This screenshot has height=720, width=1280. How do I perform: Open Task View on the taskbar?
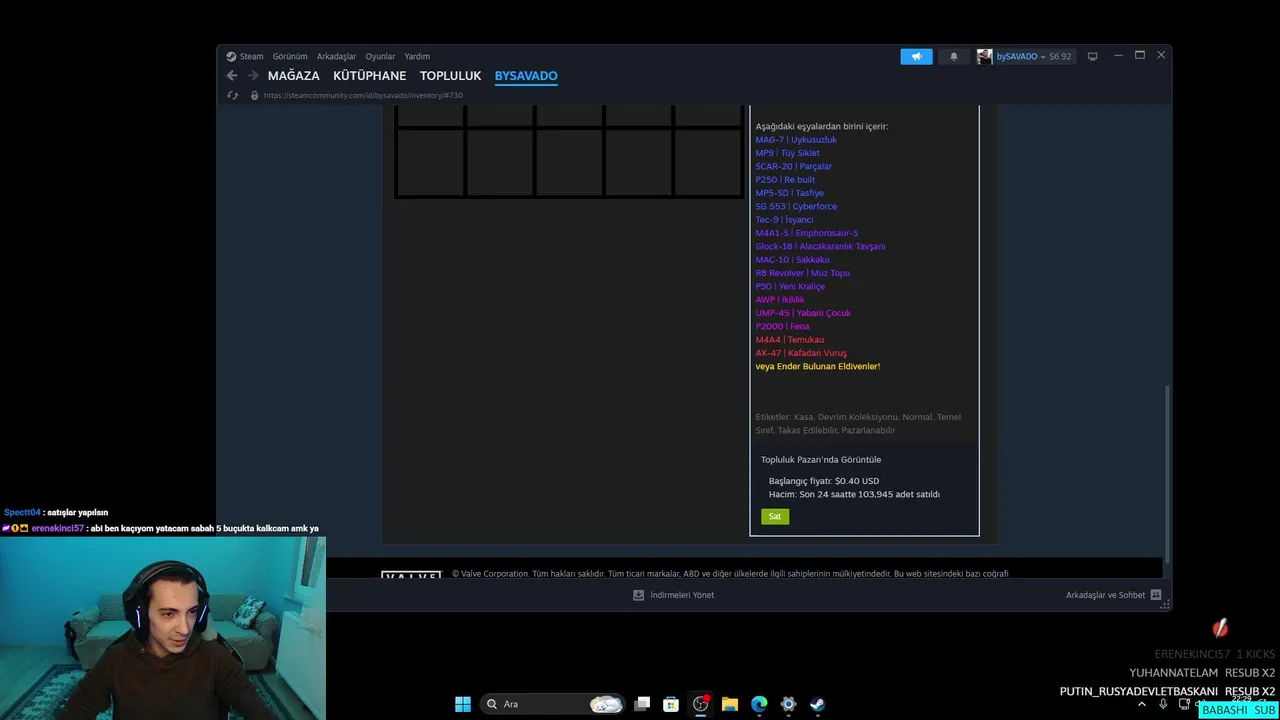pos(643,704)
